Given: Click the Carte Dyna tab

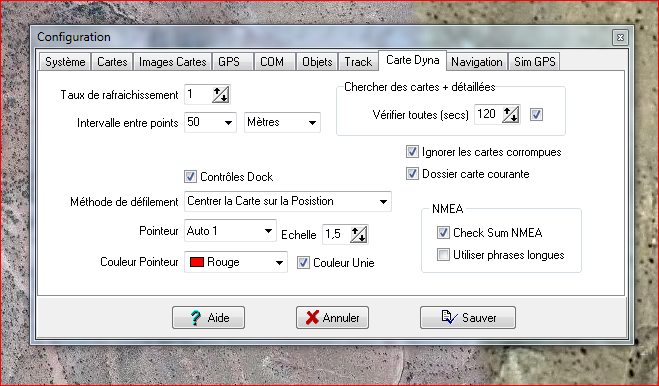Looking at the screenshot, I should point(412,60).
